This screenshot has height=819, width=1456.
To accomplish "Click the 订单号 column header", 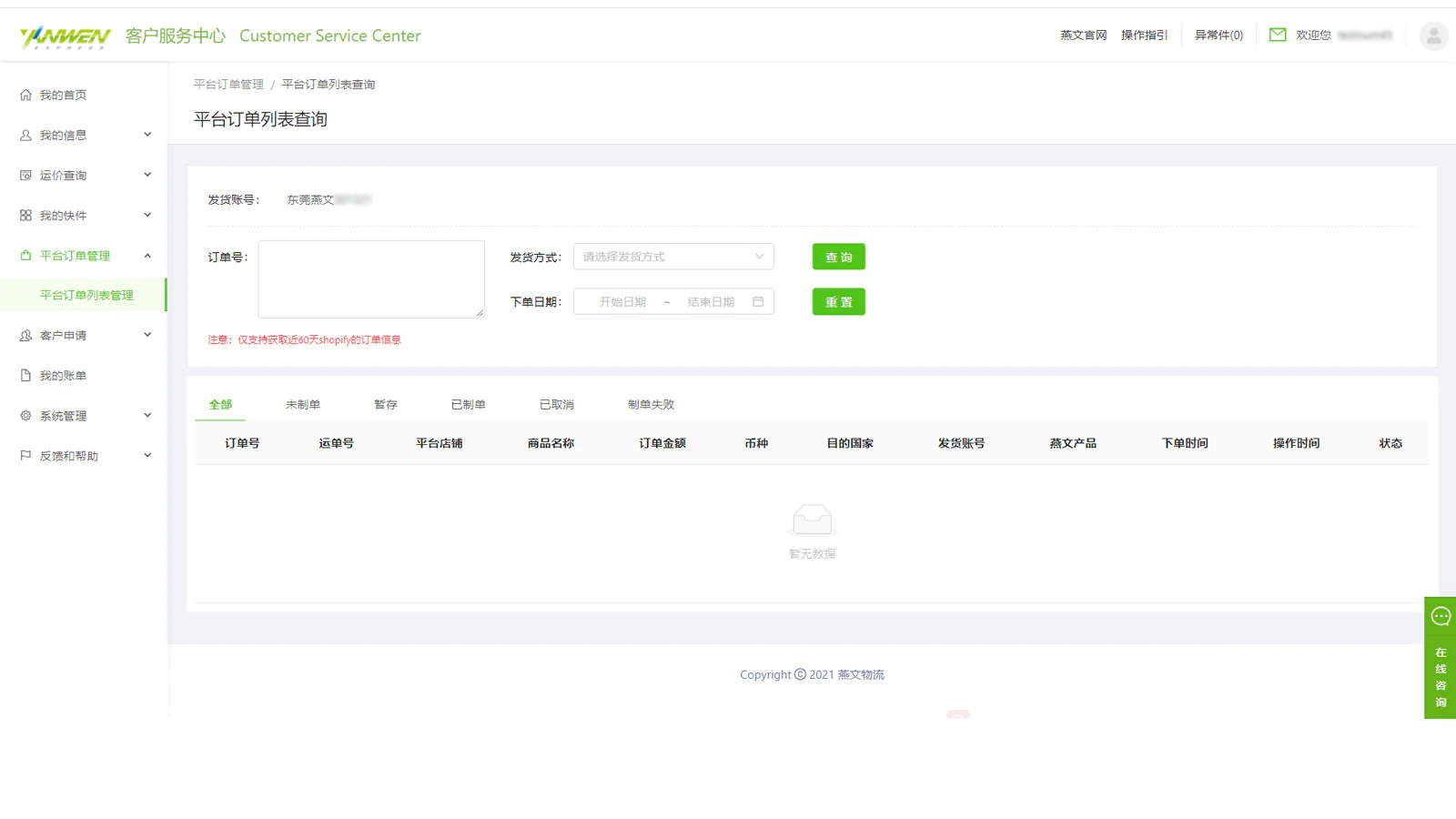I will 242,444.
